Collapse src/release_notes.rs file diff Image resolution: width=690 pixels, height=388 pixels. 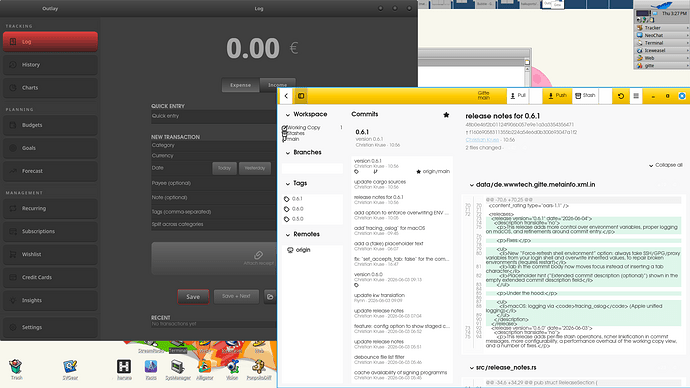pyautogui.click(x=471, y=368)
